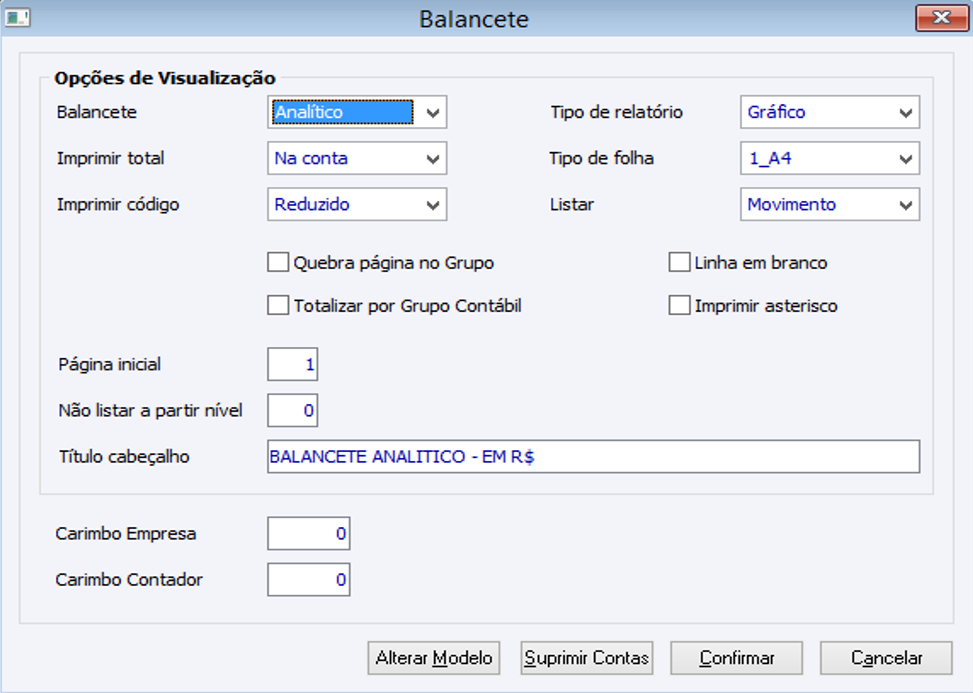Edit the Título cabeçalho text field
Viewport: 973px width, 693px height.
click(x=592, y=457)
